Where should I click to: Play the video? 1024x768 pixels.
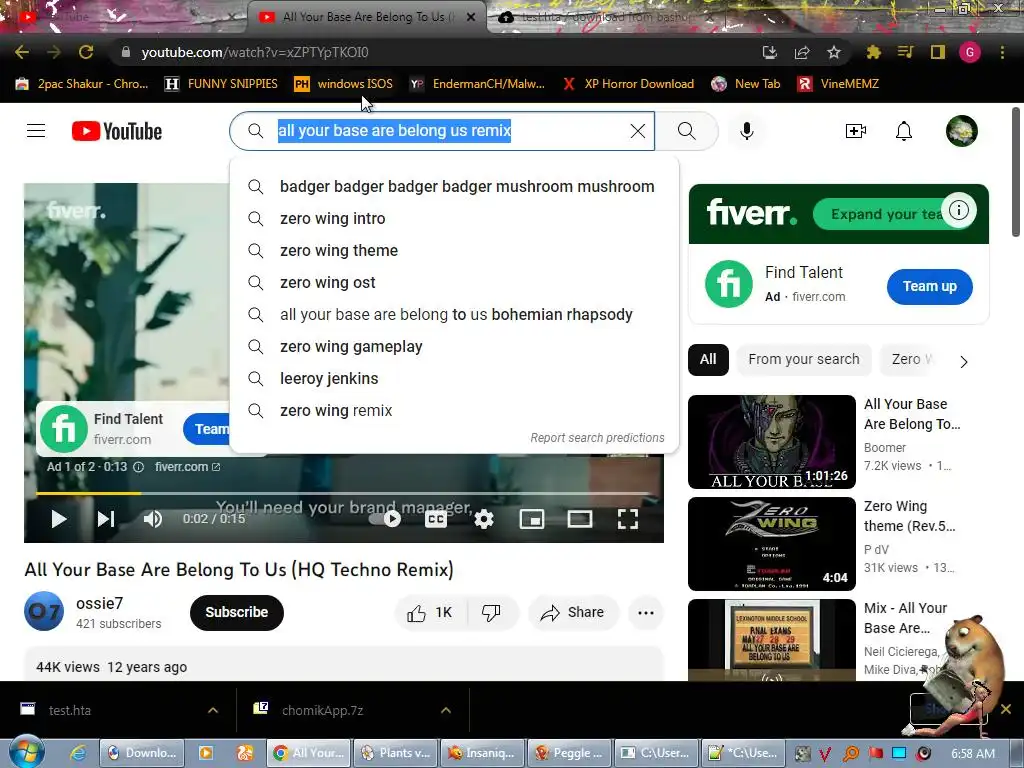(59, 519)
